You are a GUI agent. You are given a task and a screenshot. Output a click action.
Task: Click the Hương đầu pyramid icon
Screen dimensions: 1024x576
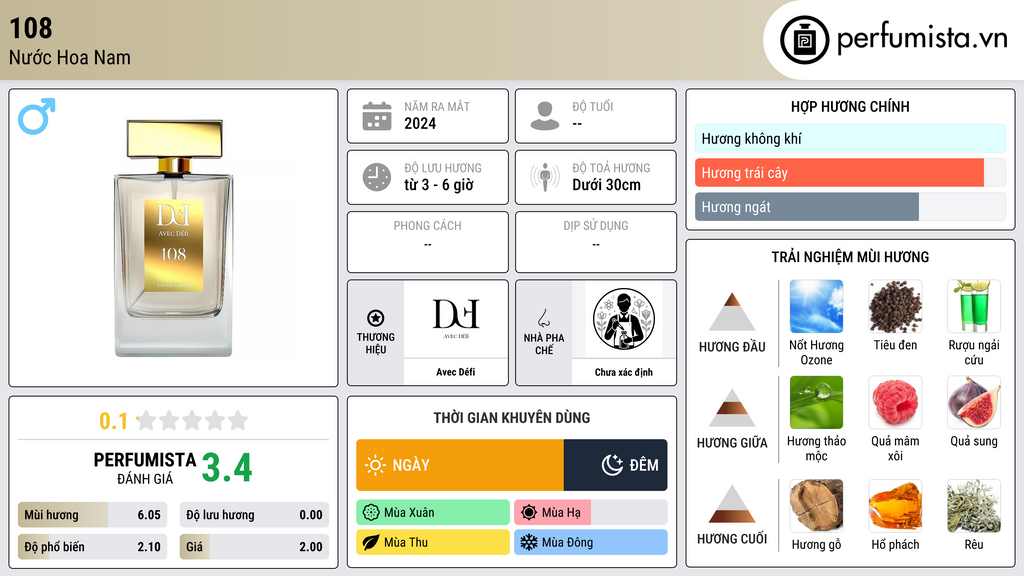click(732, 312)
